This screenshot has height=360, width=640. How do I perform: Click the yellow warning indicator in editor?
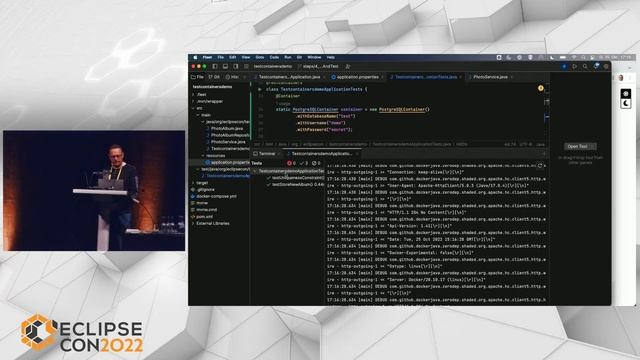(x=540, y=88)
